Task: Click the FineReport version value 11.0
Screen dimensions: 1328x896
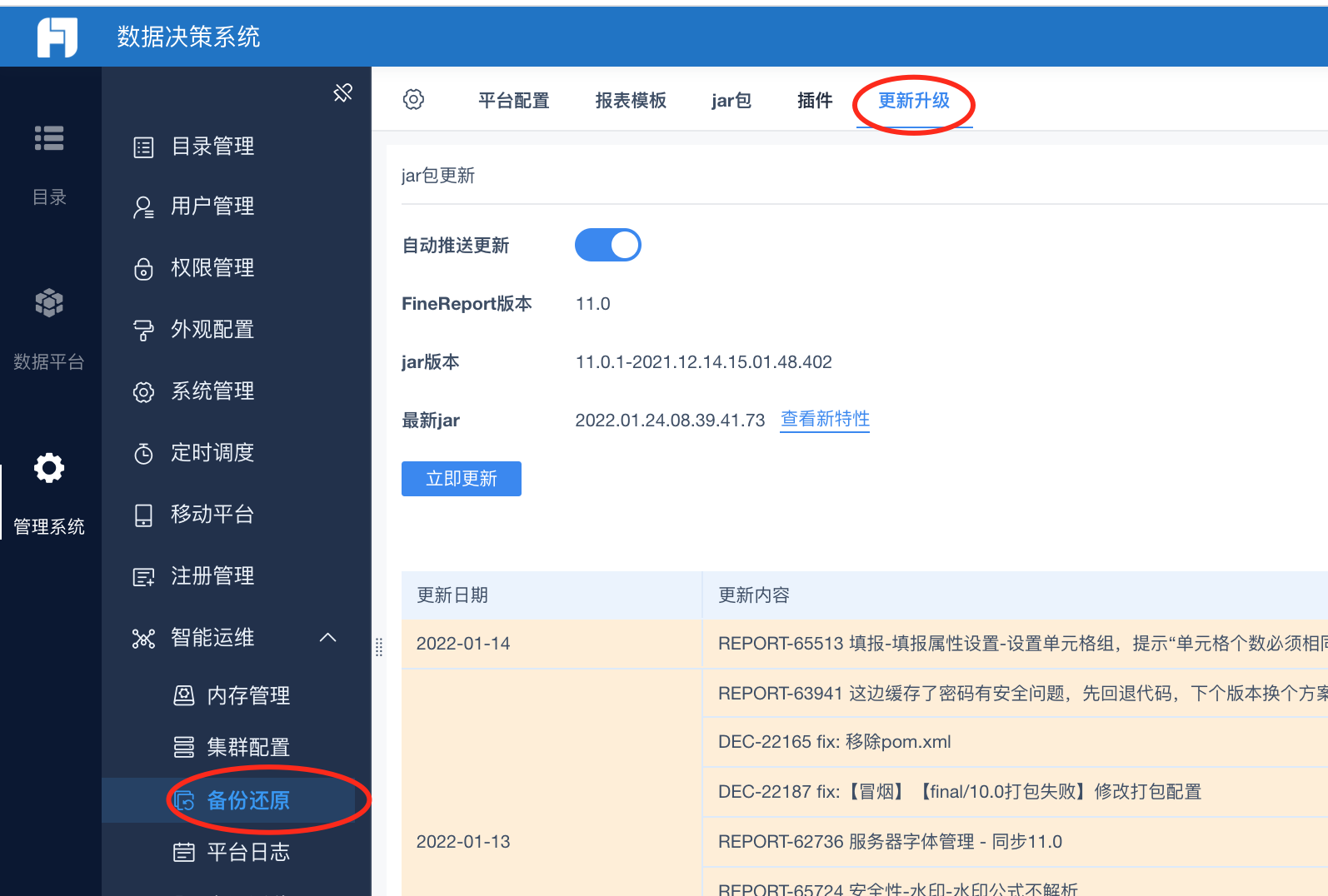Action: tap(593, 304)
